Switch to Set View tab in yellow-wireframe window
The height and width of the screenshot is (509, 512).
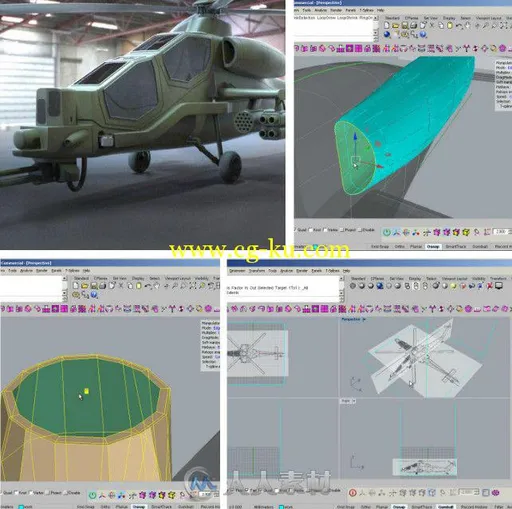coord(120,278)
